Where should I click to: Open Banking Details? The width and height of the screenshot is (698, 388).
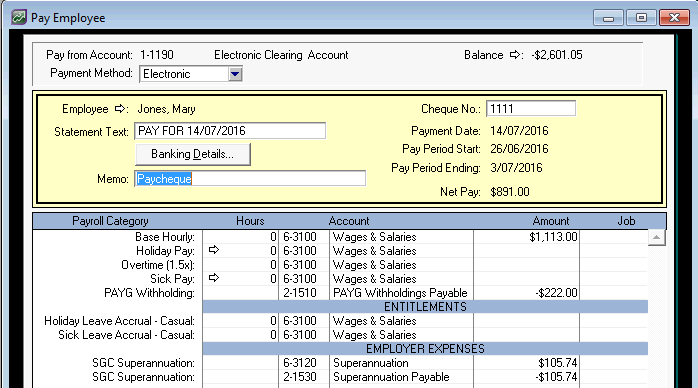pos(193,154)
